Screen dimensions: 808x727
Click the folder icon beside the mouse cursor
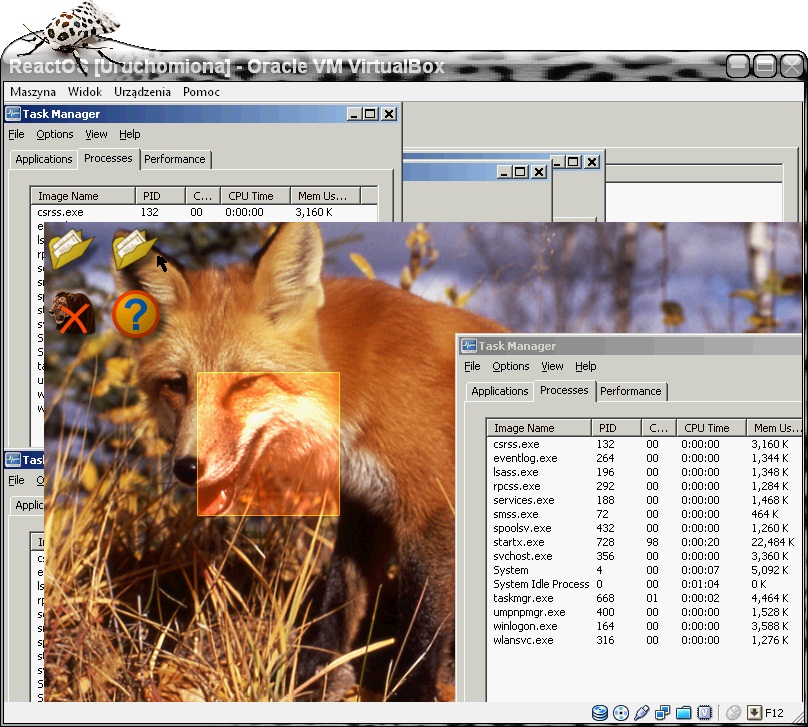pos(133,249)
